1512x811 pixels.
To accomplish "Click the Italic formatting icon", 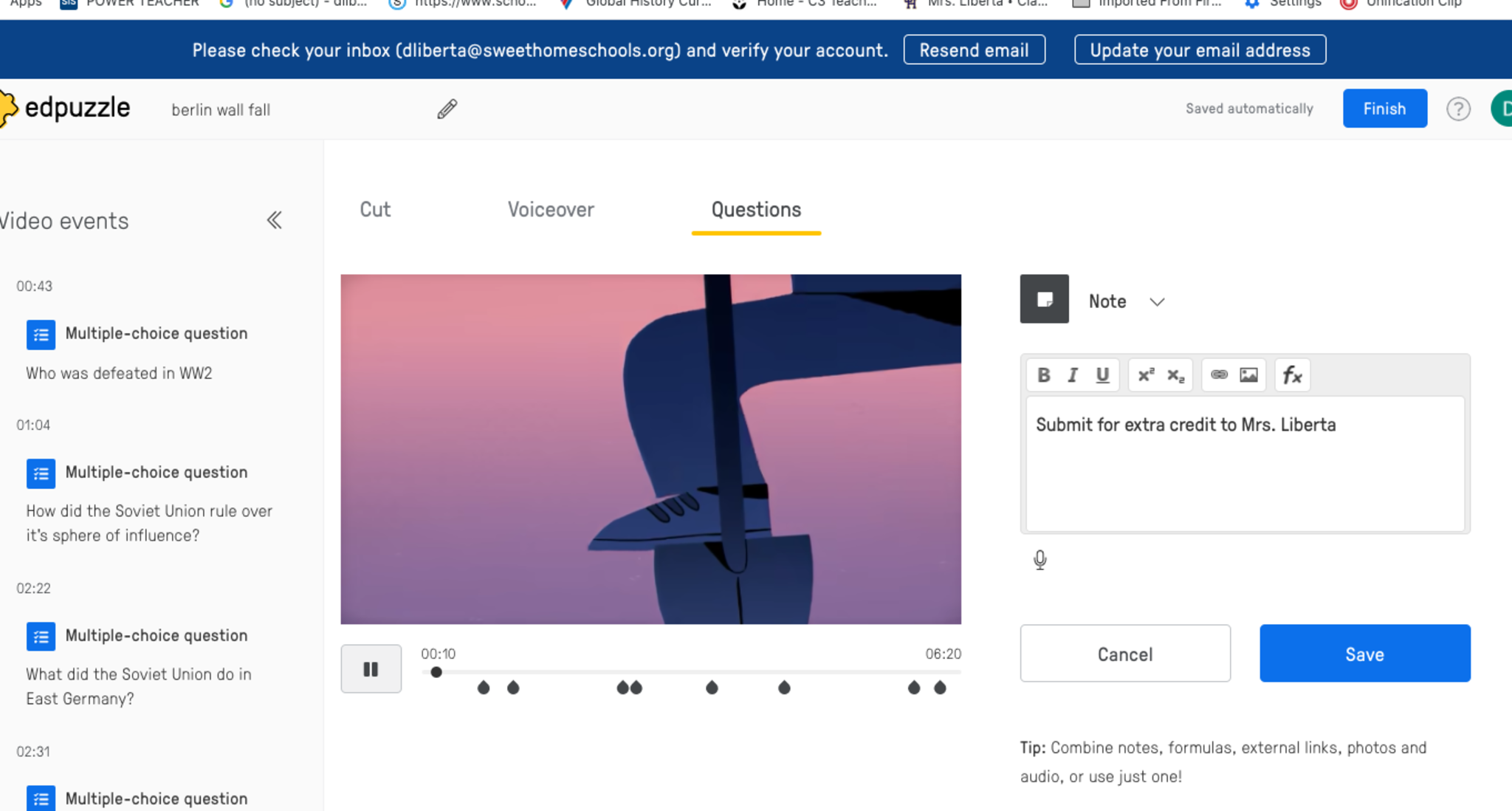I will (x=1073, y=375).
